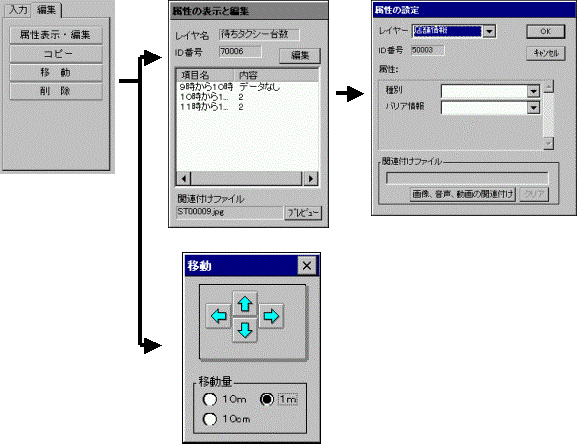Select the 10cm movement radio button

pyautogui.click(x=210, y=419)
